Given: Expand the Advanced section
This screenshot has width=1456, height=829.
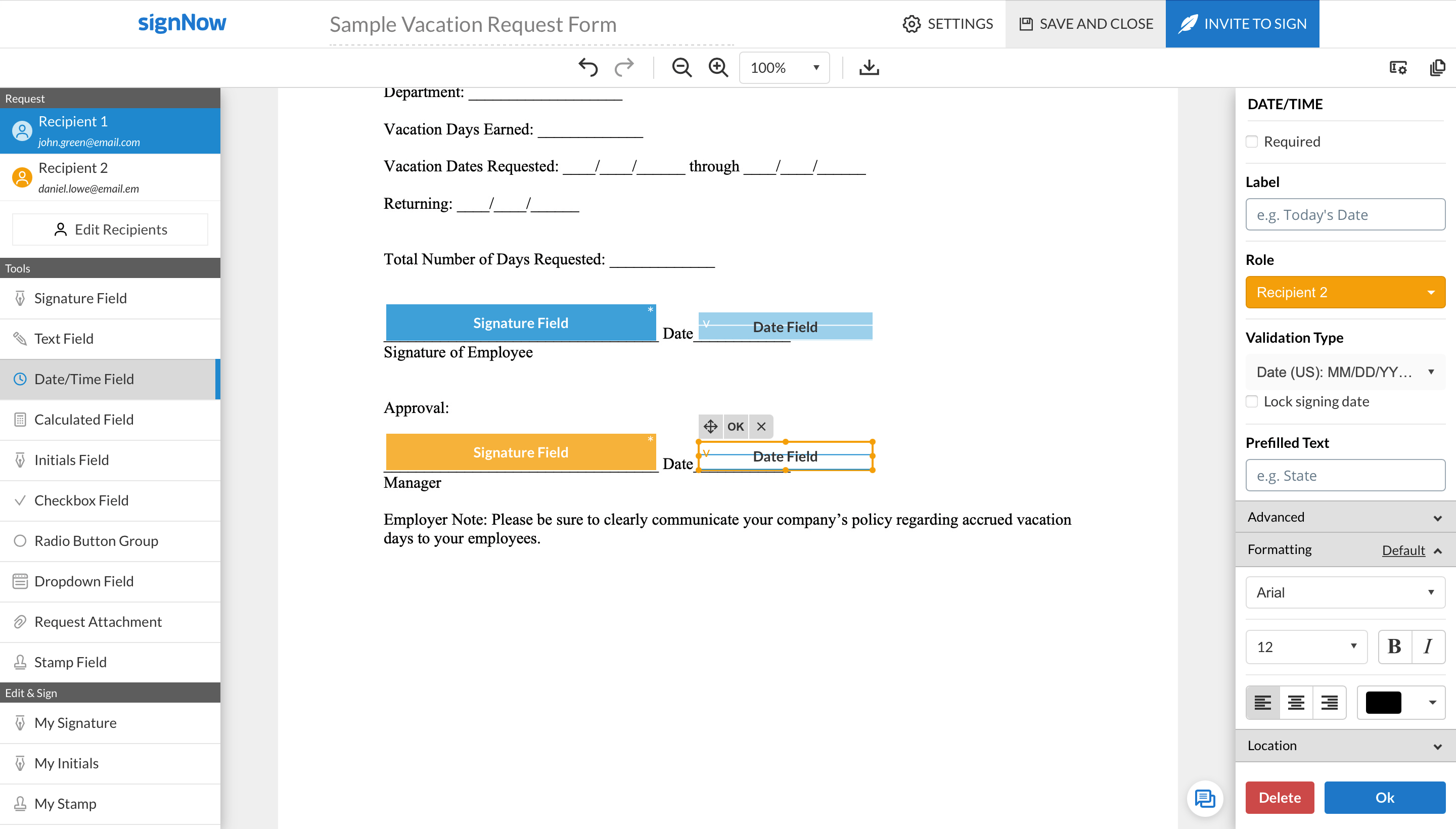Looking at the screenshot, I should [x=1344, y=517].
